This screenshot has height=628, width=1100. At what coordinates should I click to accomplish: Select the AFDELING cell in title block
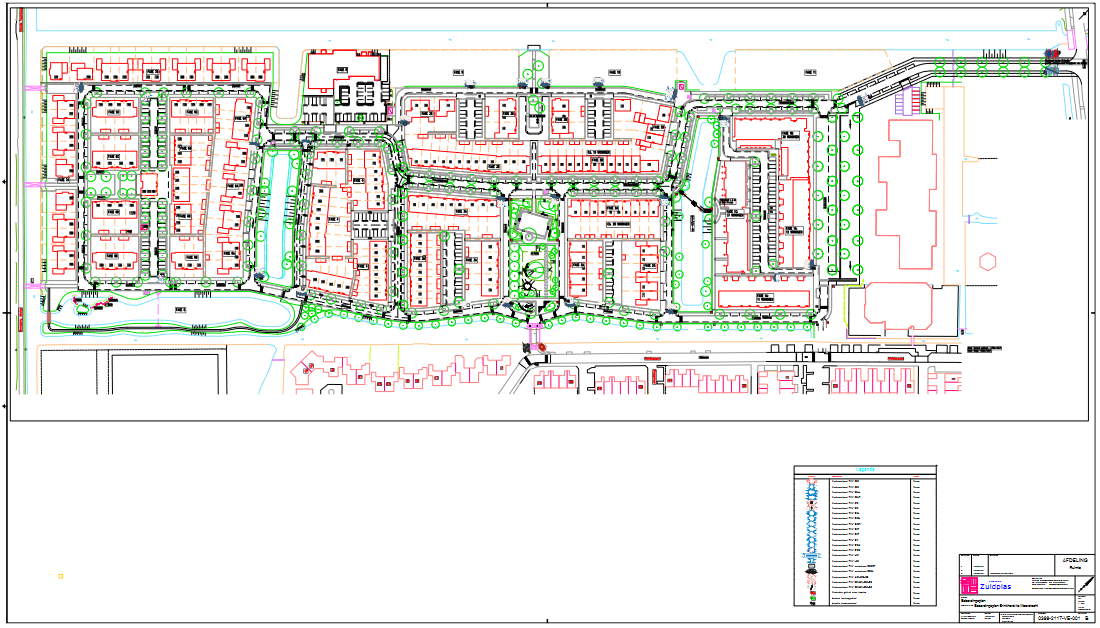1076,559
